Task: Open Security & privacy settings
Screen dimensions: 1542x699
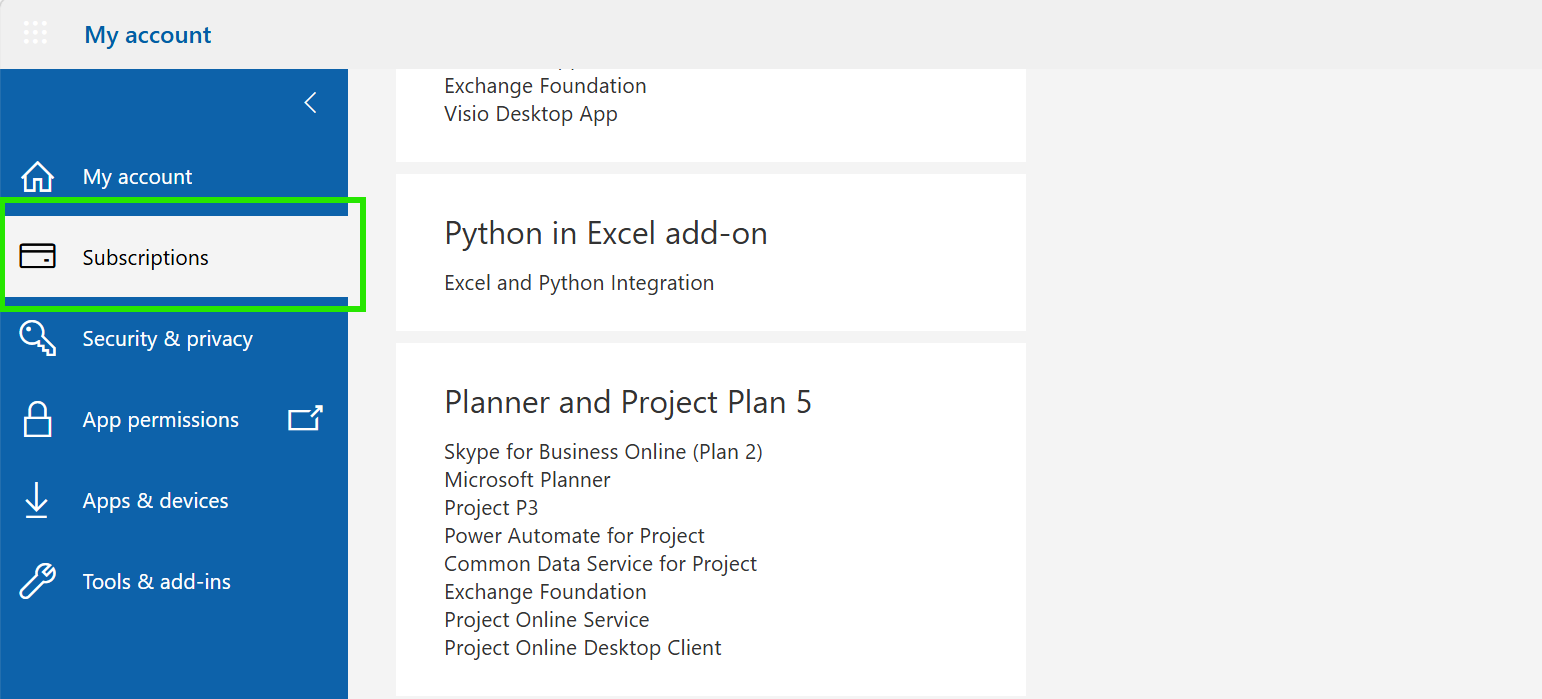Action: (174, 339)
